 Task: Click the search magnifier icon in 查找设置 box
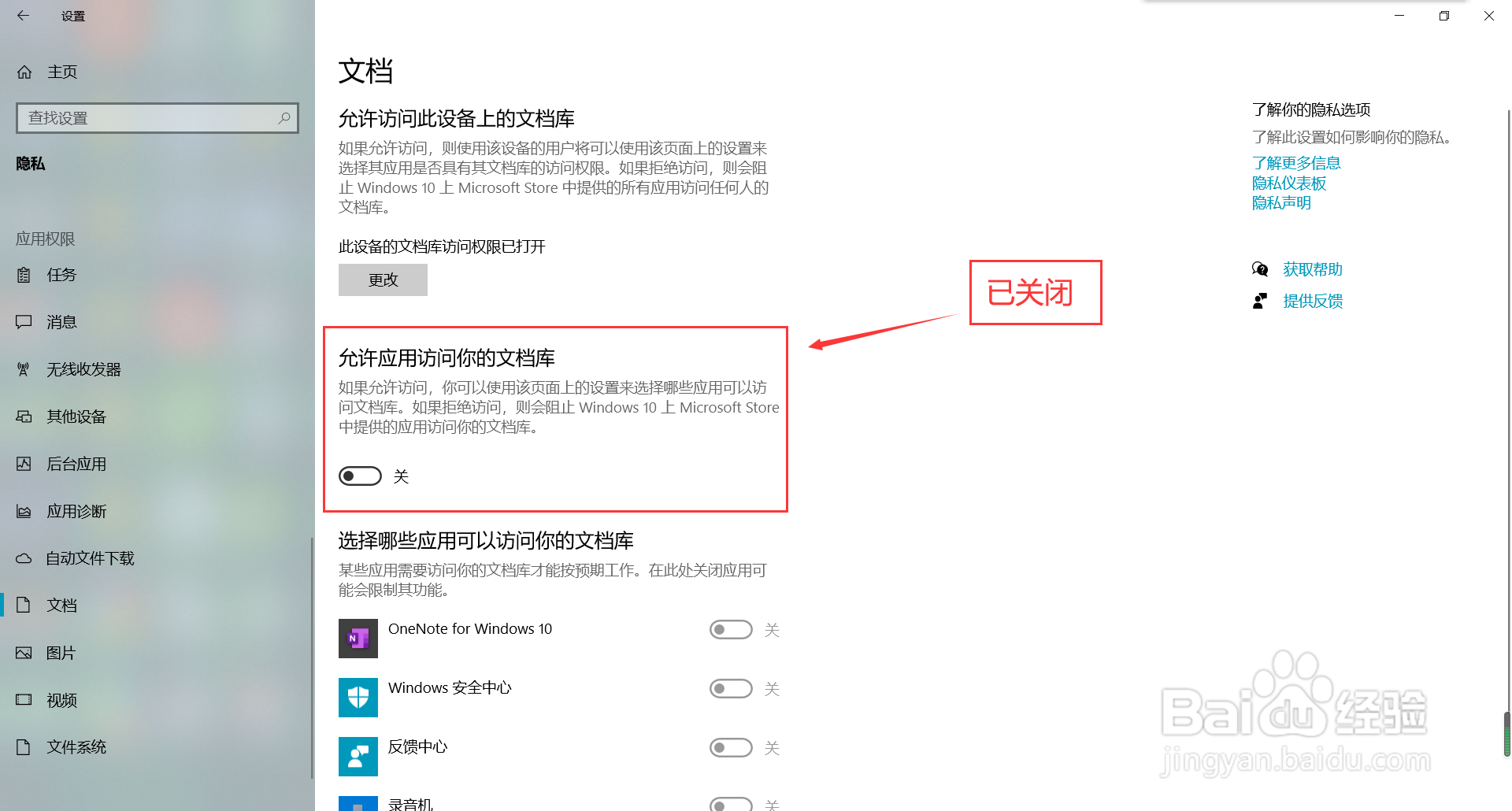pyautogui.click(x=284, y=118)
